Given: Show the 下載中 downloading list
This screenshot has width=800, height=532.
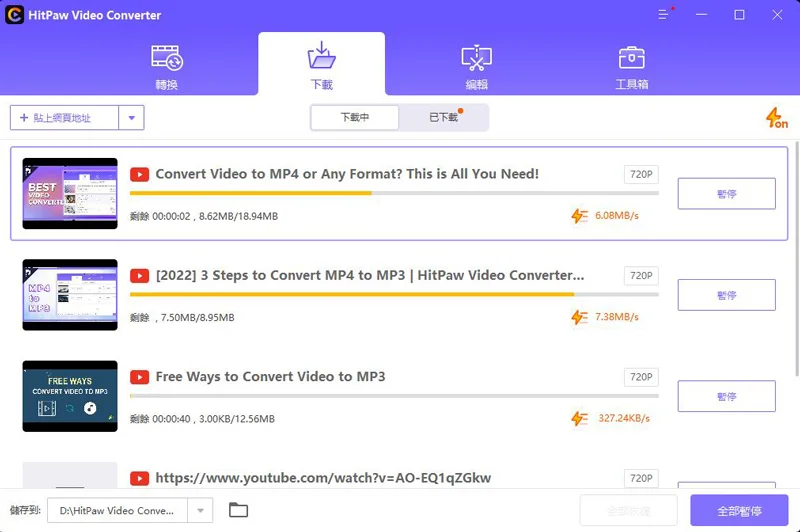Looking at the screenshot, I should click(x=355, y=117).
